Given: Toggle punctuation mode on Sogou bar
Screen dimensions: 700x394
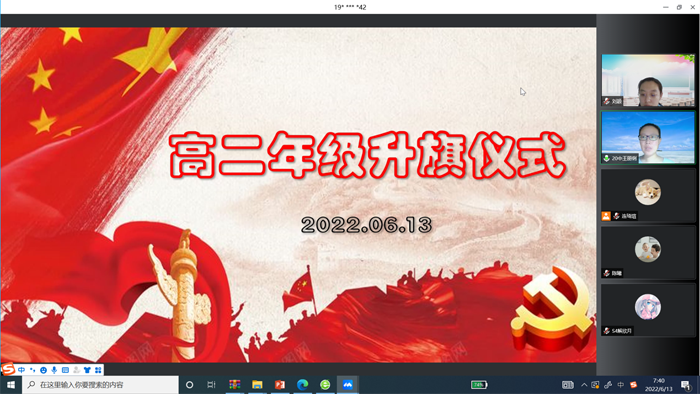Looking at the screenshot, I should pos(33,370).
